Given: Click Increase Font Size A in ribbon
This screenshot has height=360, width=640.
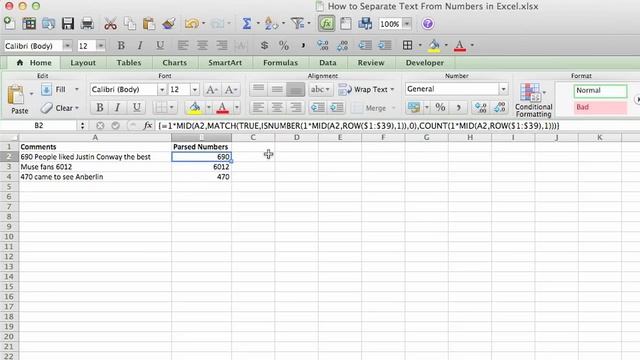Looking at the screenshot, I should coord(211,89).
